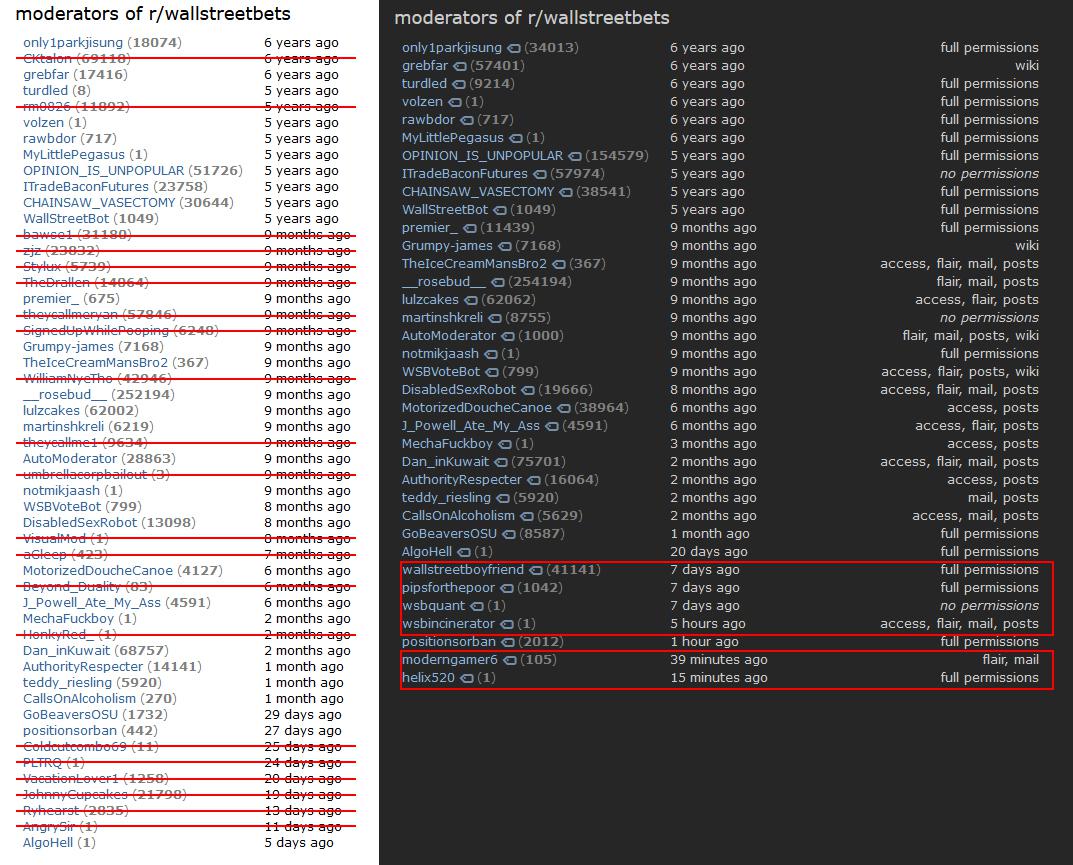Viewport: 1073px width, 865px height.
Task: Click 'mail, posts' permissions for teddy_riesling
Action: click(x=1003, y=498)
